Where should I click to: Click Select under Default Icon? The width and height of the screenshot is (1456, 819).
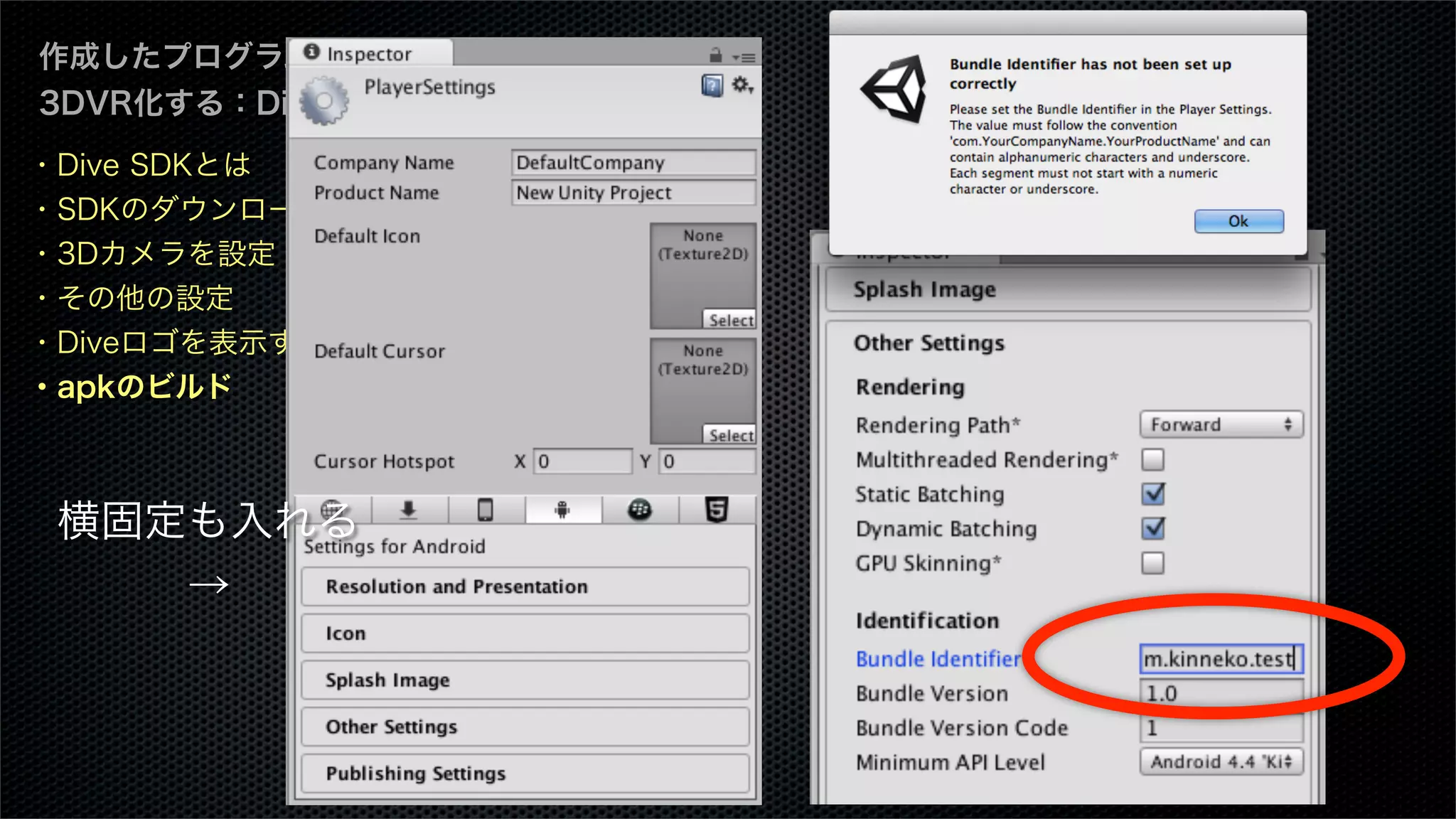(730, 320)
